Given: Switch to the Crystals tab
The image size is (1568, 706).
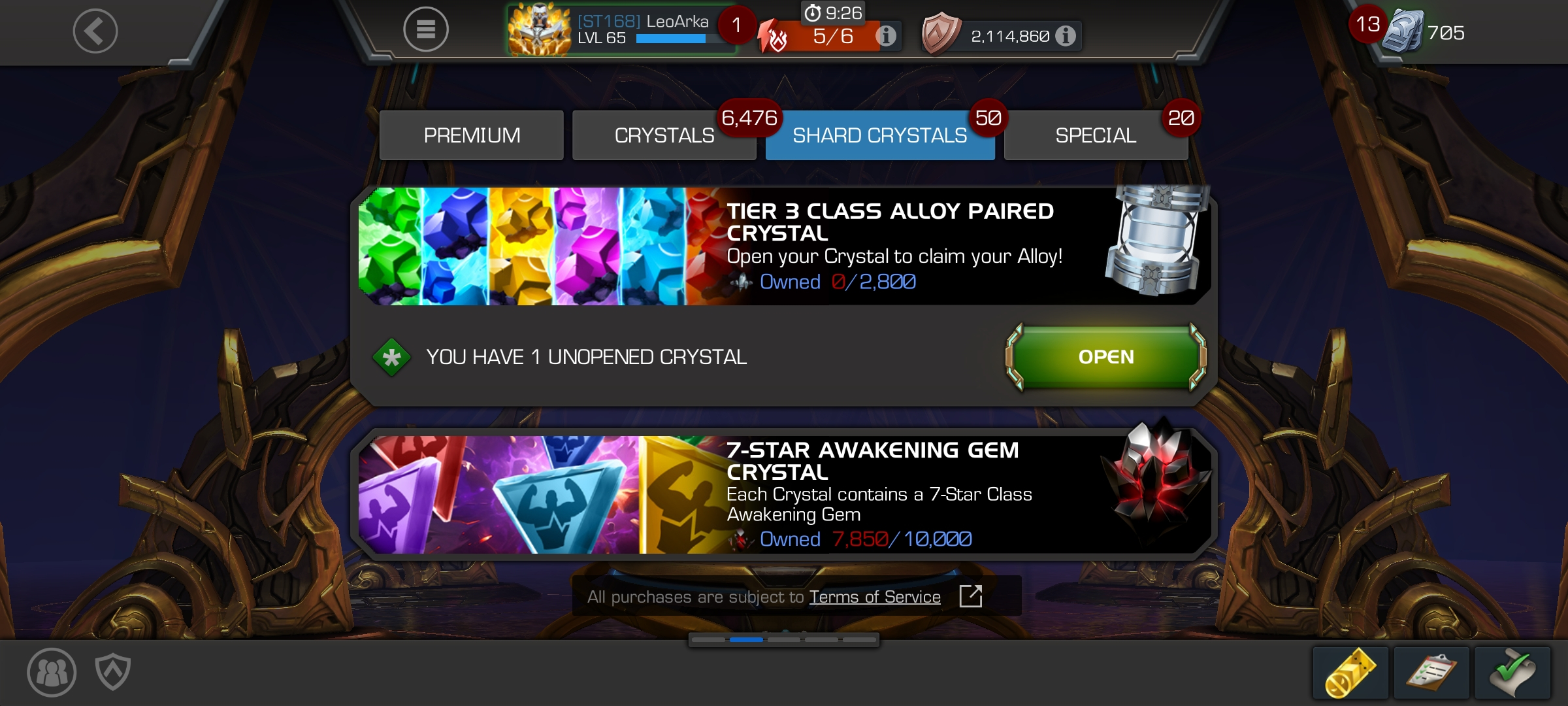Looking at the screenshot, I should tap(664, 135).
